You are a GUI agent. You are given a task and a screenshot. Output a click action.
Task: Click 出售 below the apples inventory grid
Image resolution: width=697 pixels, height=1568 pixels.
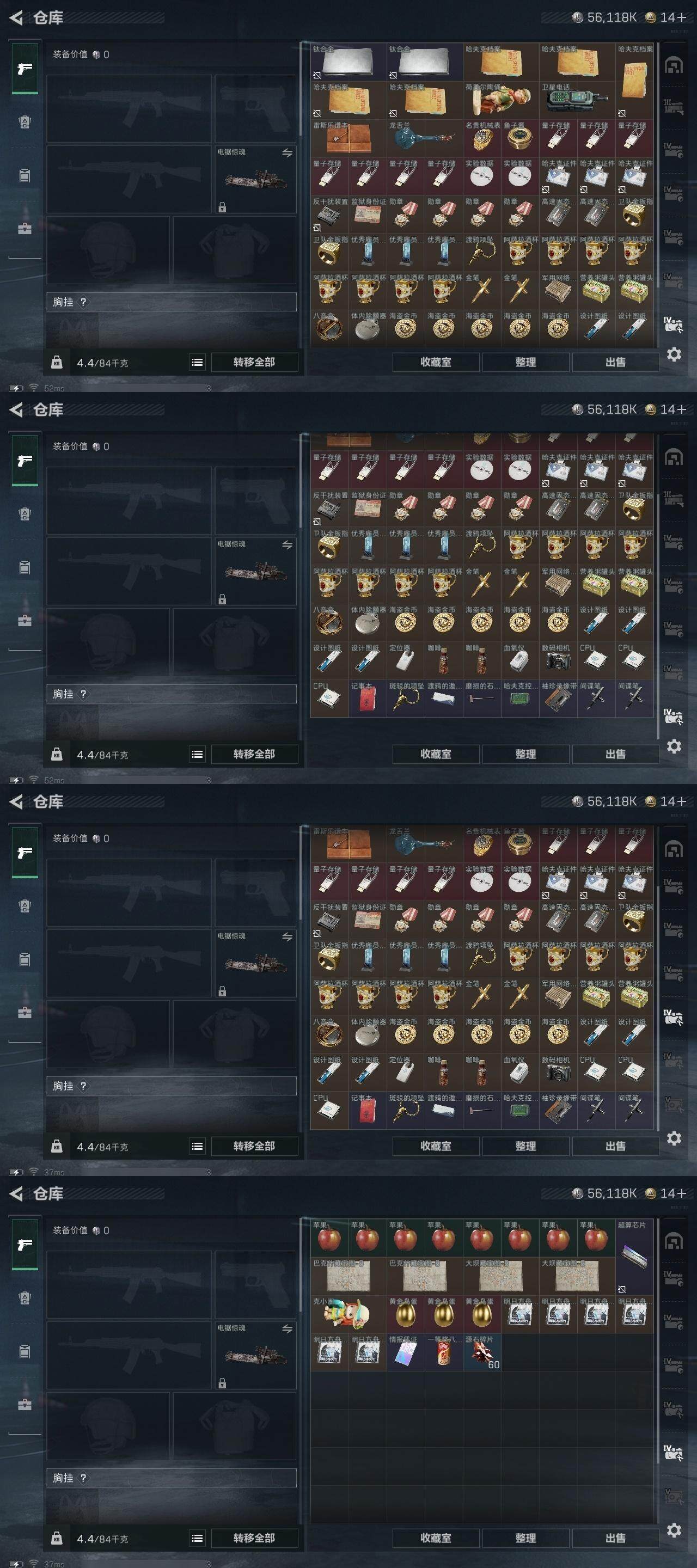[x=615, y=1538]
